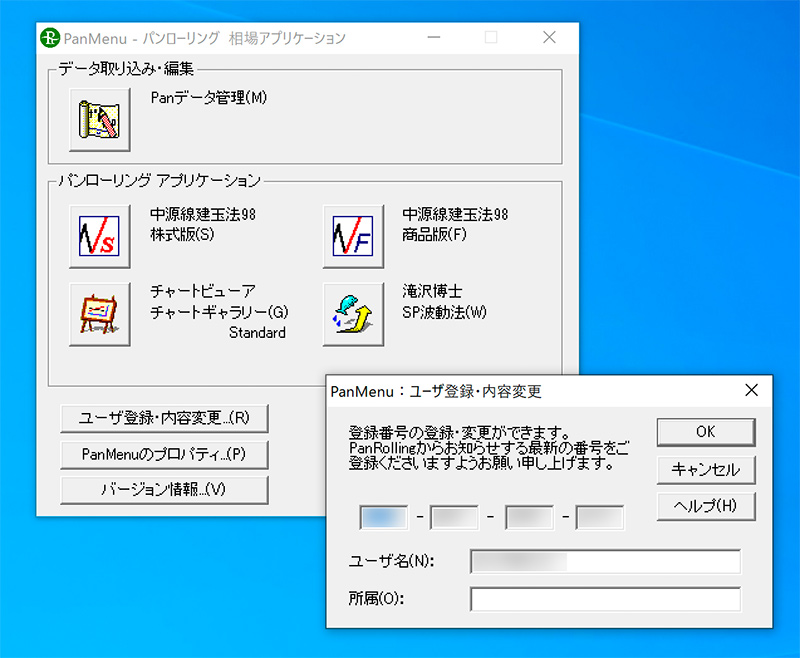The width and height of the screenshot is (800, 658).
Task: Click inside the 所属 input box
Action: (604, 598)
